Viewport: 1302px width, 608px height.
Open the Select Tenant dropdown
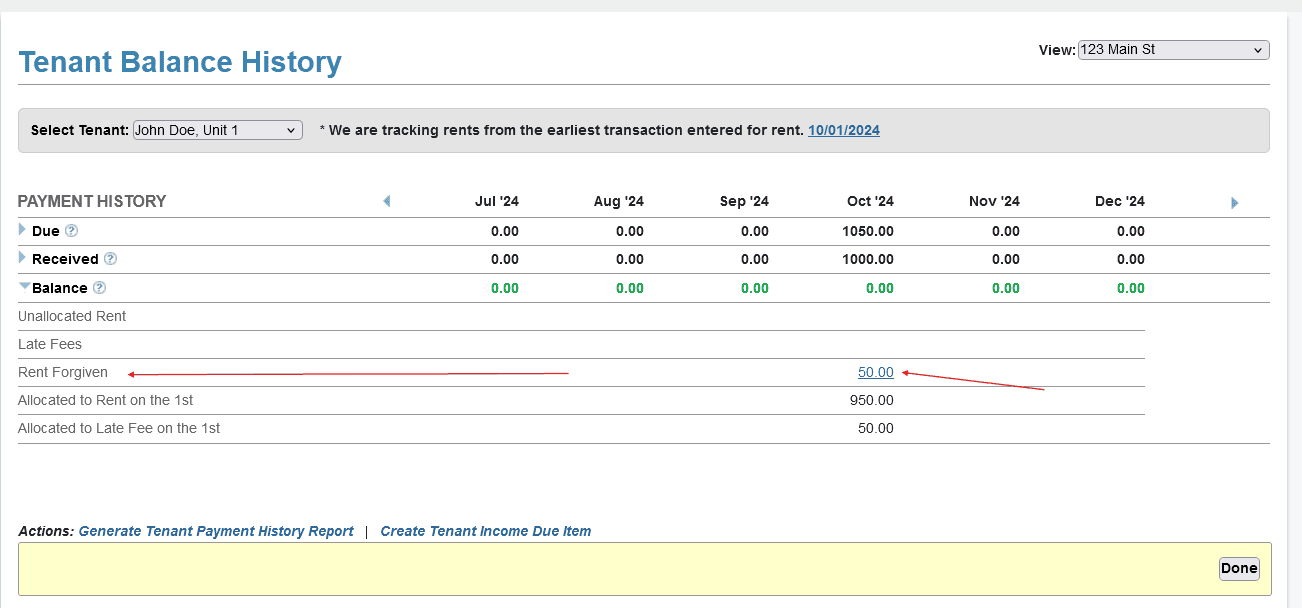217,130
